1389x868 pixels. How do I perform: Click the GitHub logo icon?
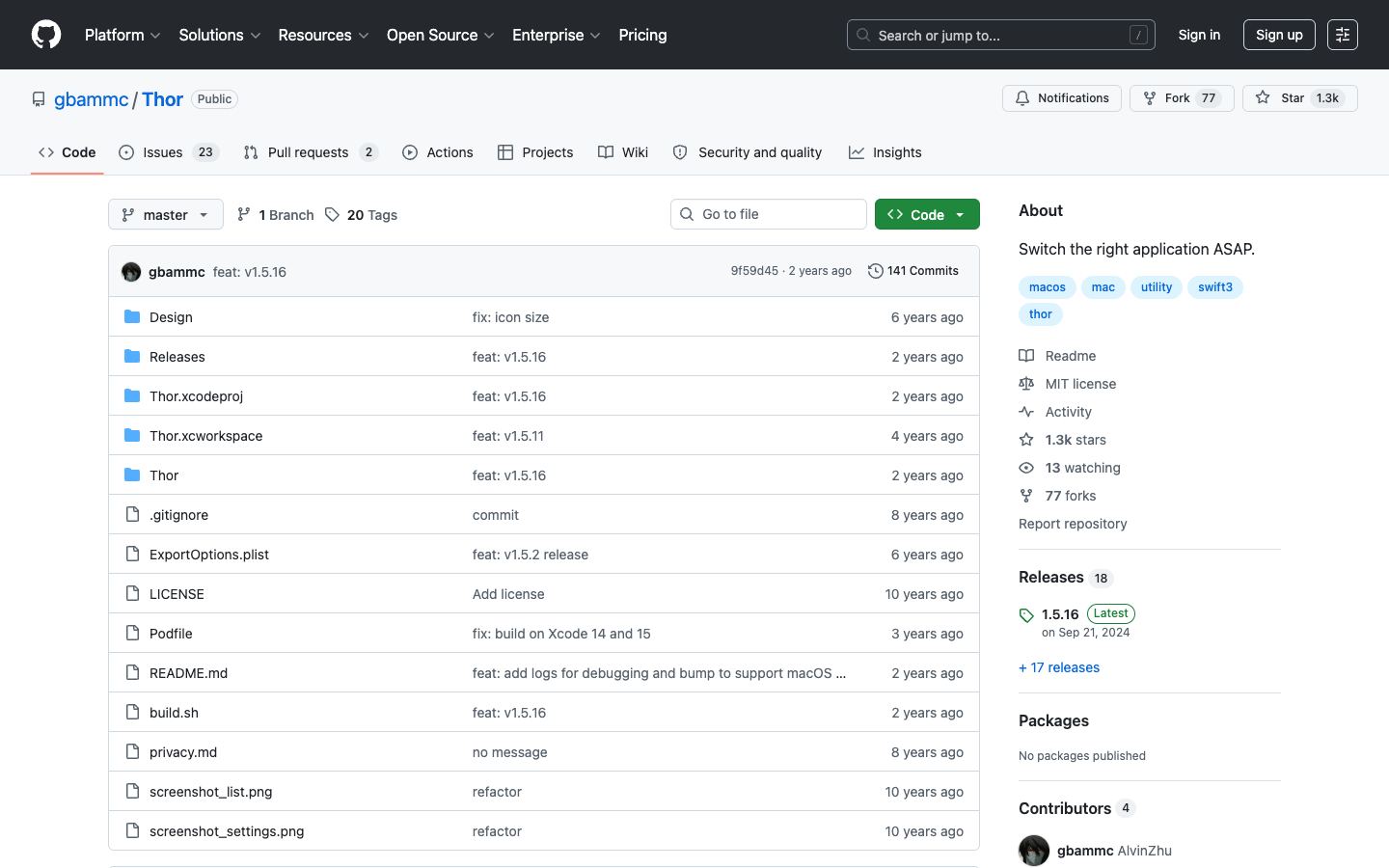(46, 35)
